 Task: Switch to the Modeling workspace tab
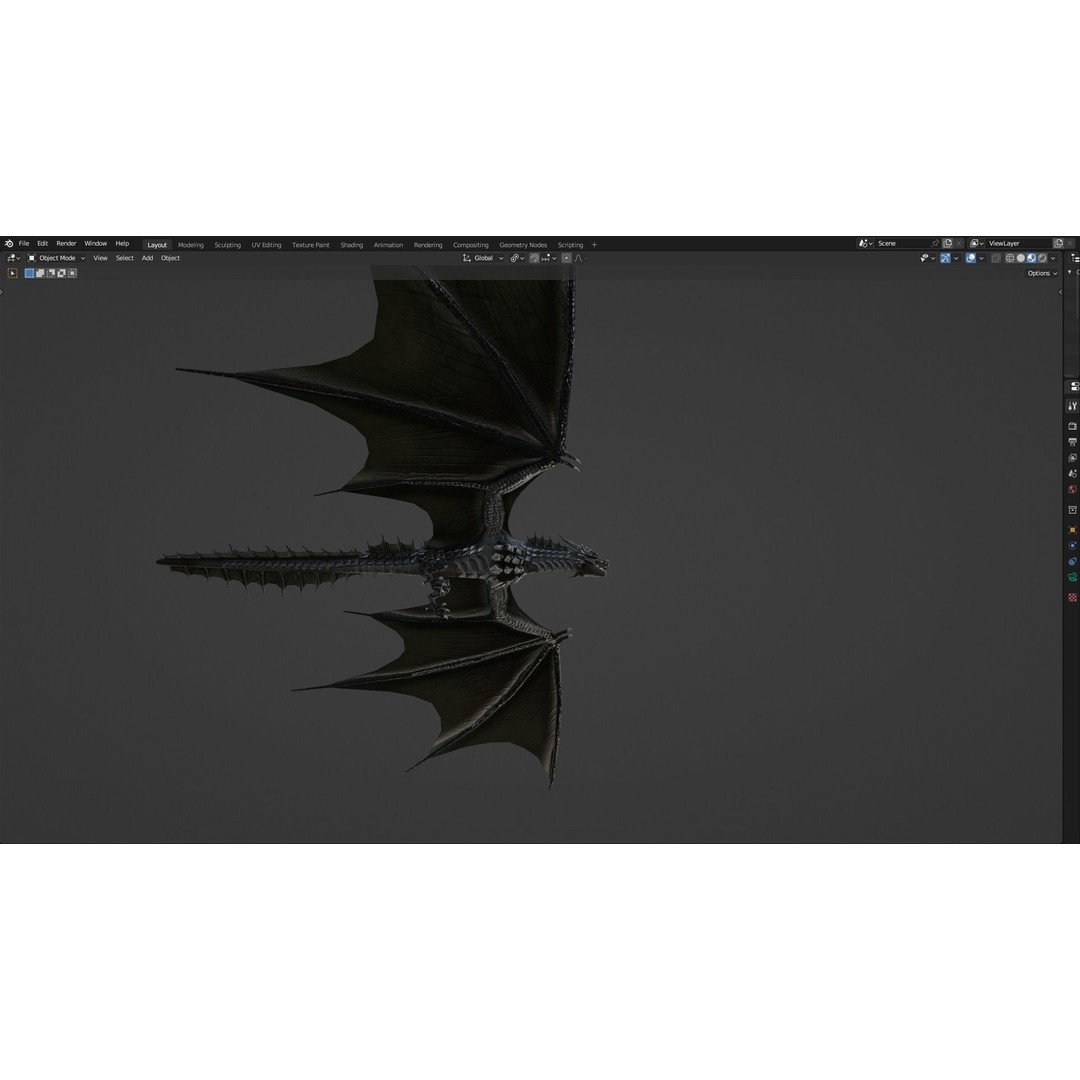pos(191,245)
